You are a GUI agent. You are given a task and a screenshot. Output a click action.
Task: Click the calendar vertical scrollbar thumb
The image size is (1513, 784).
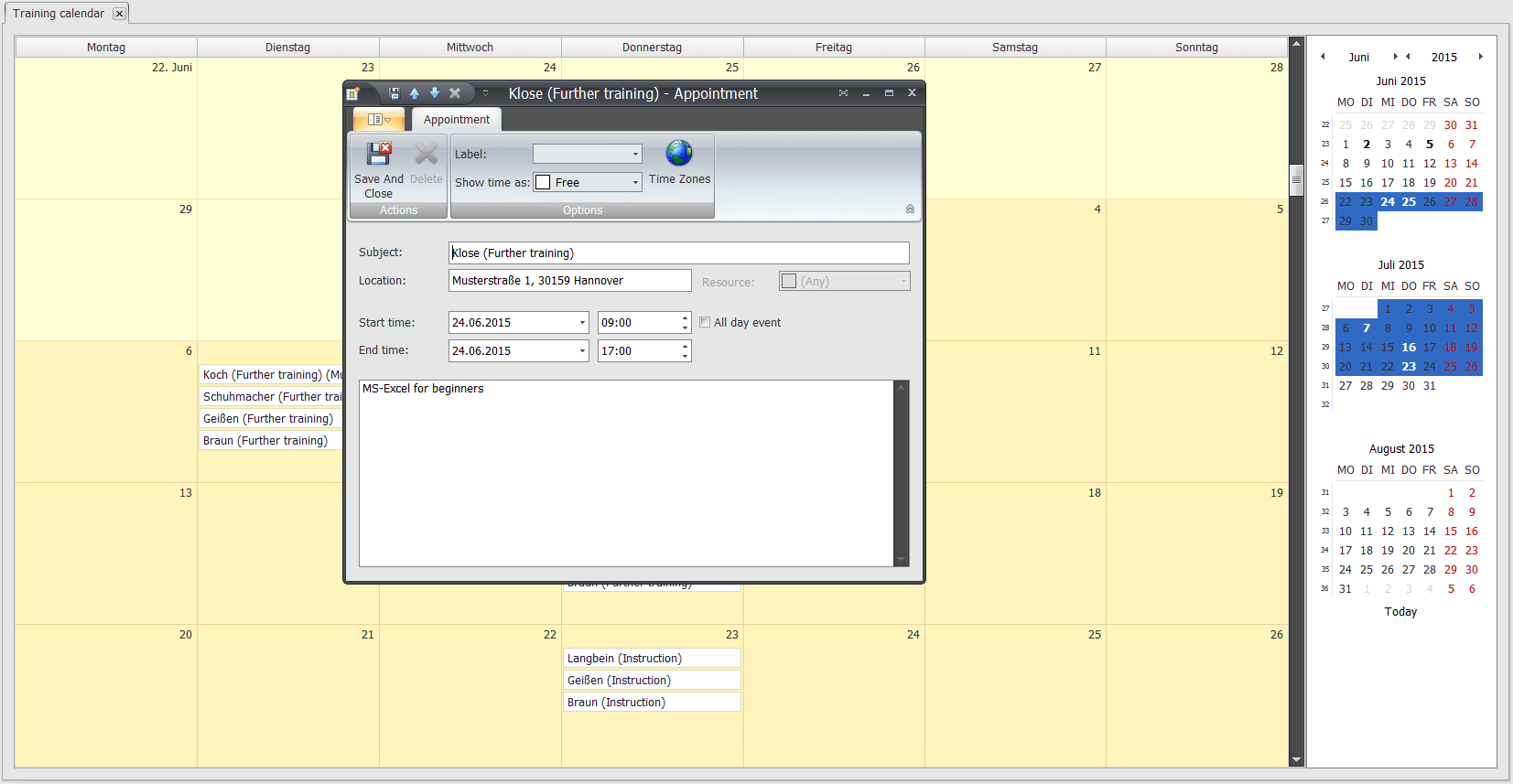tap(1296, 180)
